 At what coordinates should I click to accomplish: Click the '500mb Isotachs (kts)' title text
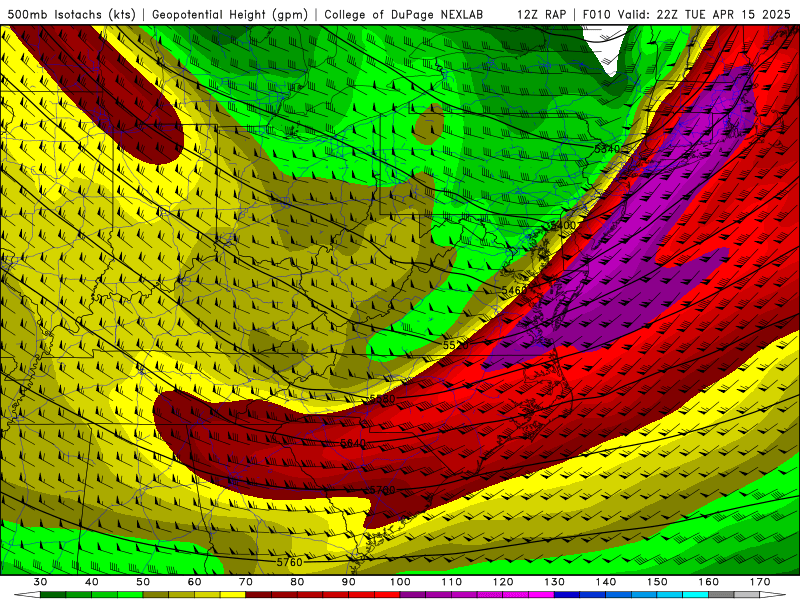(71, 15)
